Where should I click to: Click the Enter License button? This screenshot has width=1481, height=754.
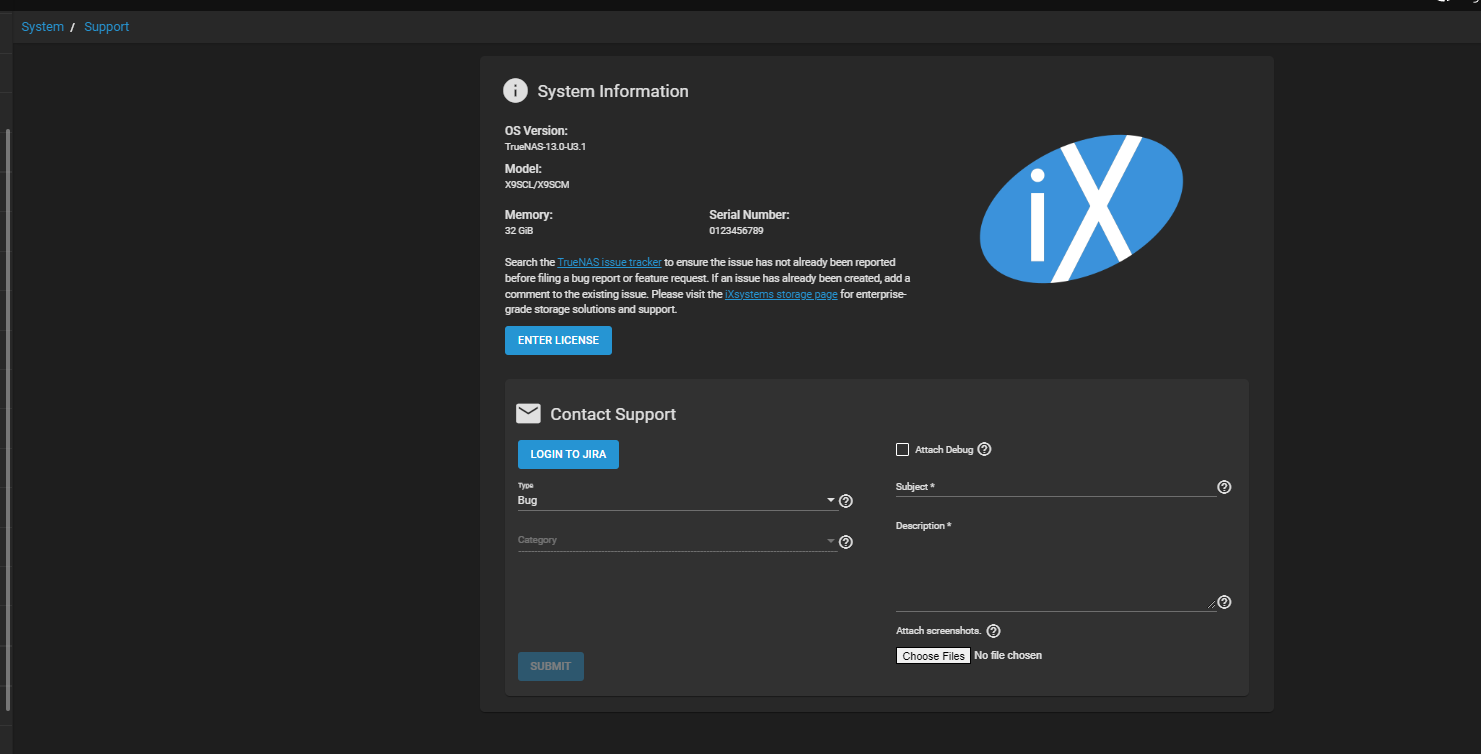(x=558, y=340)
